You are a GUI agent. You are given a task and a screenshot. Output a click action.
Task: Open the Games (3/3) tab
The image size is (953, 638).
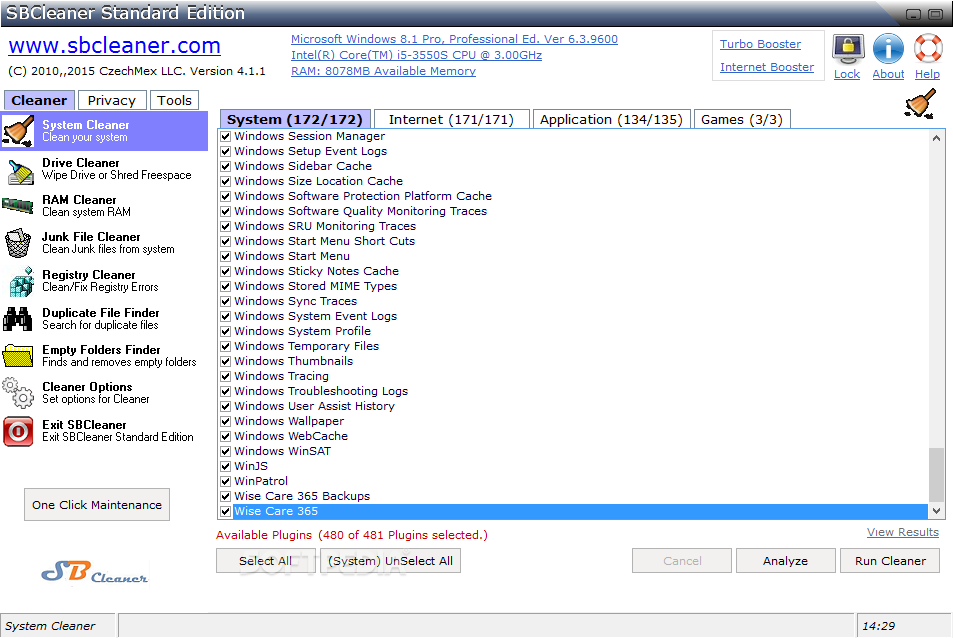click(741, 119)
